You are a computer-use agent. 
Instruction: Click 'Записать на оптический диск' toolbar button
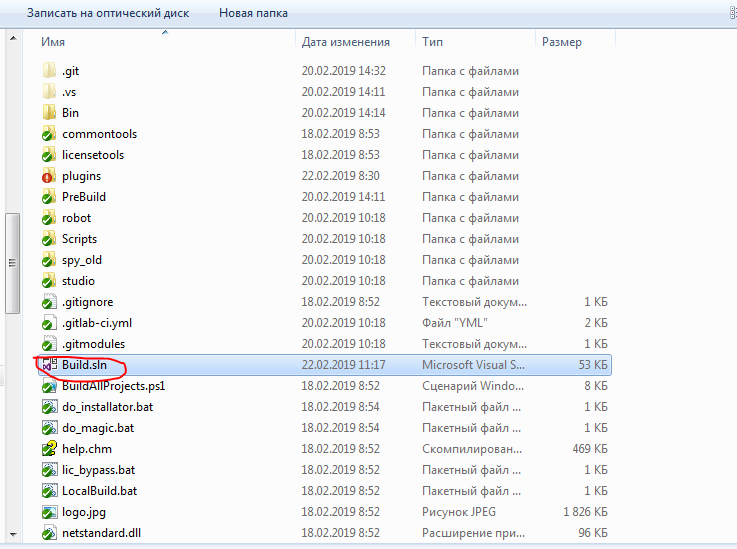[x=108, y=13]
